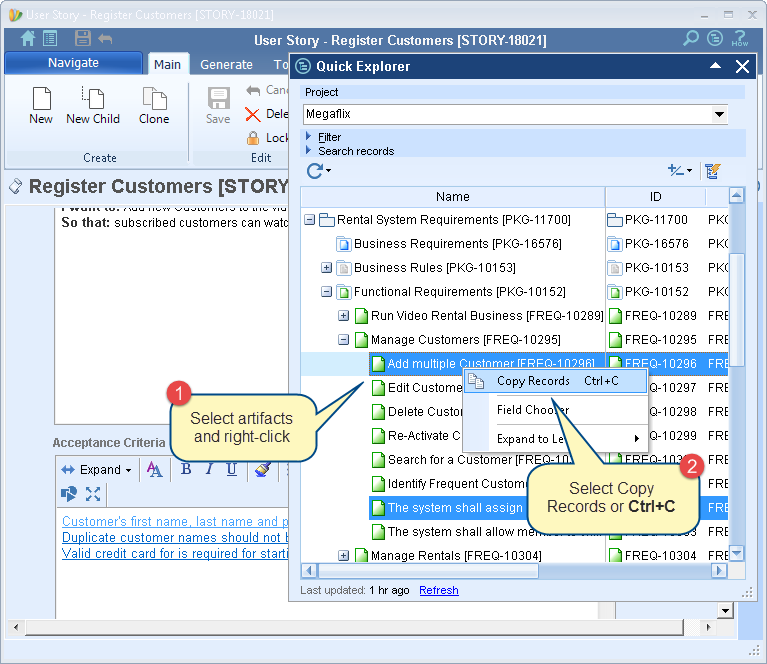Expand Manage Rentals tree node
This screenshot has height=664, width=767.
344,555
